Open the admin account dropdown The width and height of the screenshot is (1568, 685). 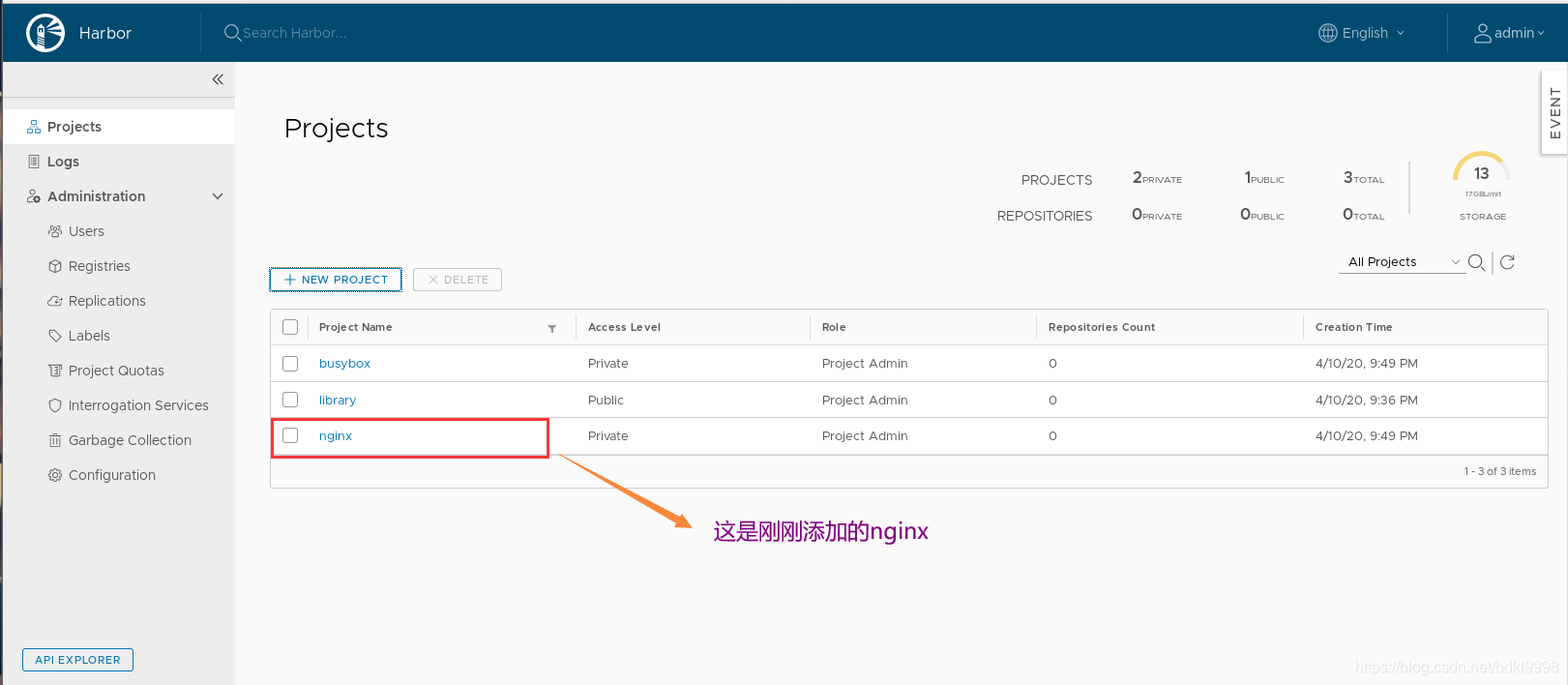coord(1509,33)
